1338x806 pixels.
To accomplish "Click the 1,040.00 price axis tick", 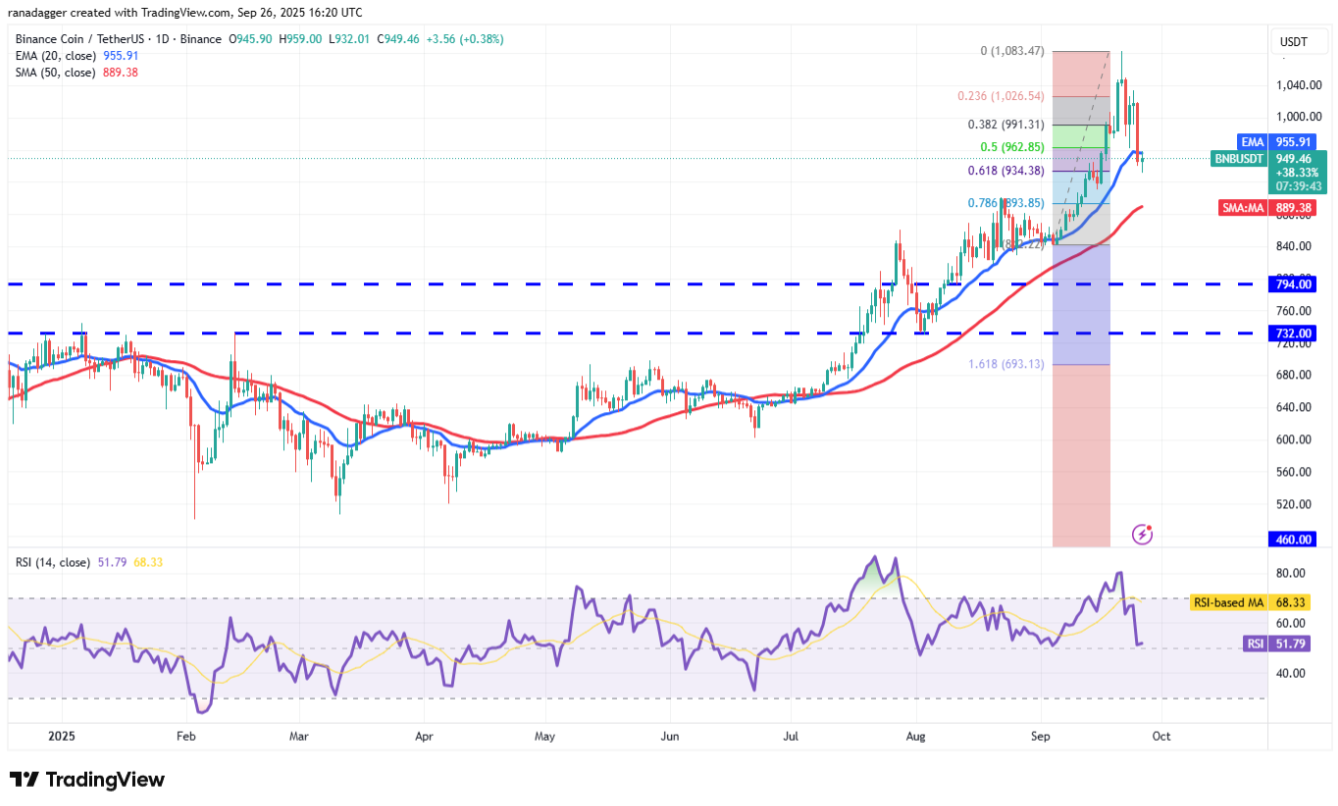I will click(x=1301, y=85).
